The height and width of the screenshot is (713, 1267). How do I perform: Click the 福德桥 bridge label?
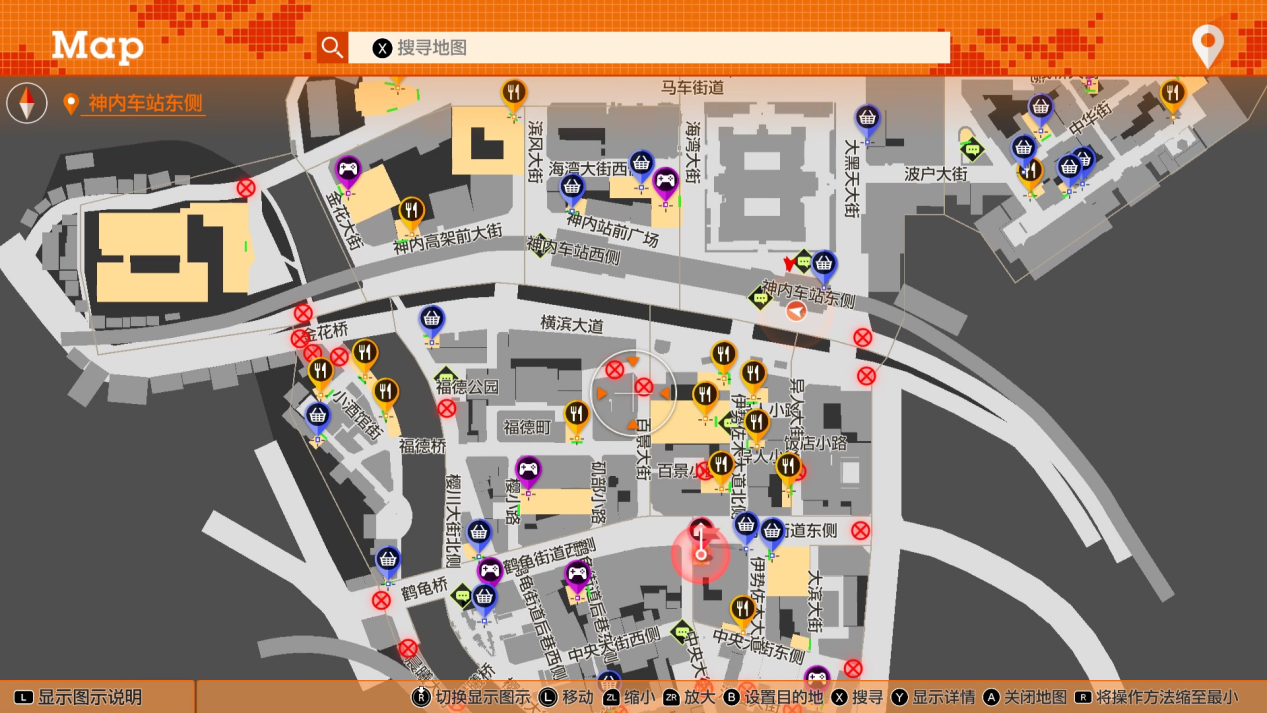422,445
